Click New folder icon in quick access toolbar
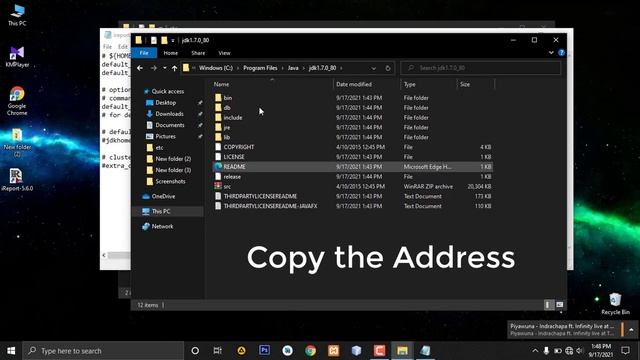This screenshot has width=640, height=360. pyautogui.click(x=164, y=40)
